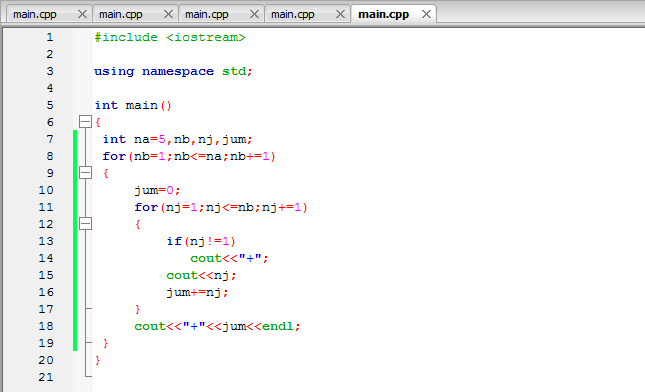
Task: Close the second main.cpp tab from left
Action: click(x=168, y=14)
